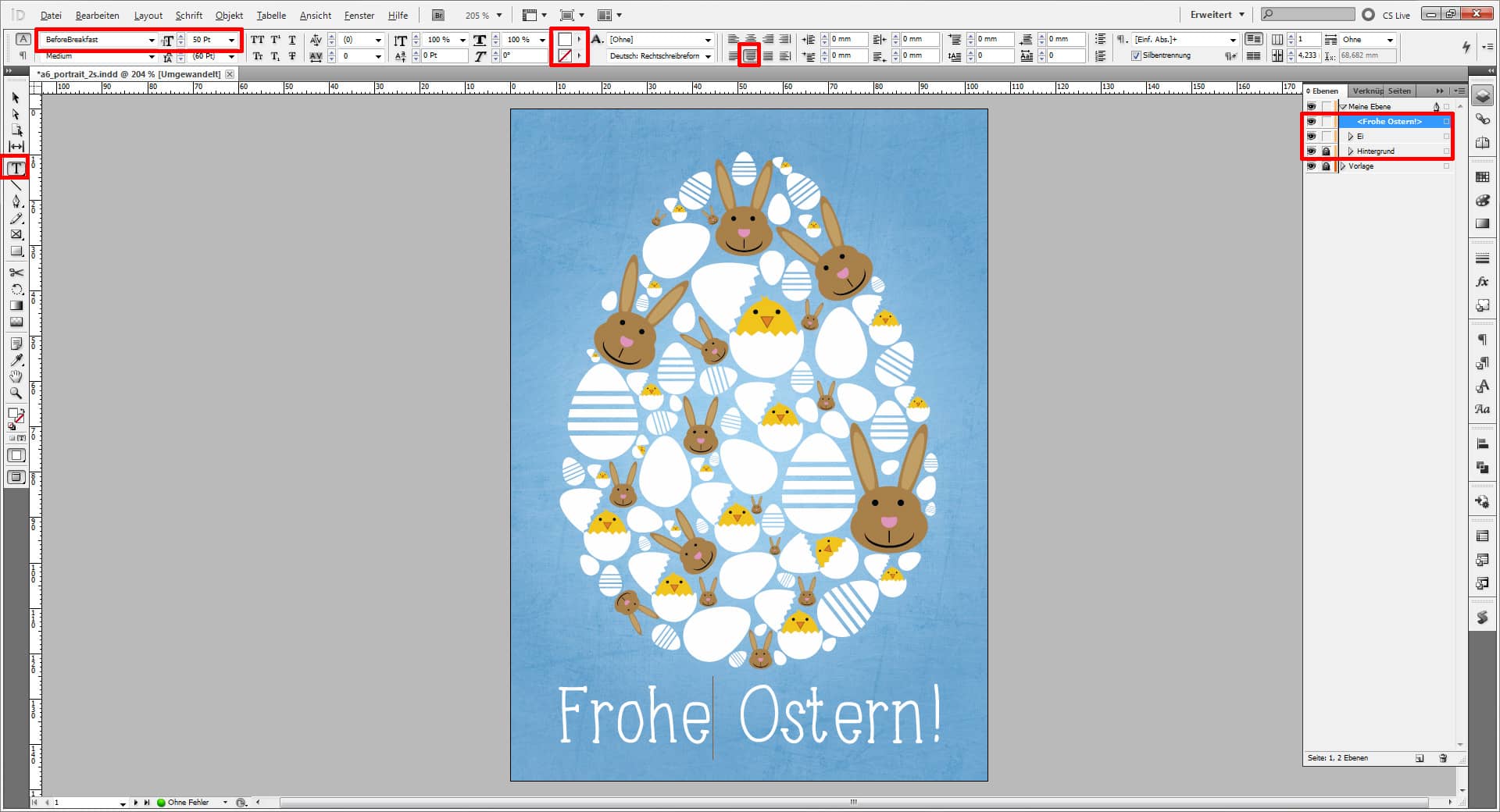This screenshot has width=1500, height=812.
Task: Open the 50 Pt font size dropdown
Action: (x=231, y=40)
